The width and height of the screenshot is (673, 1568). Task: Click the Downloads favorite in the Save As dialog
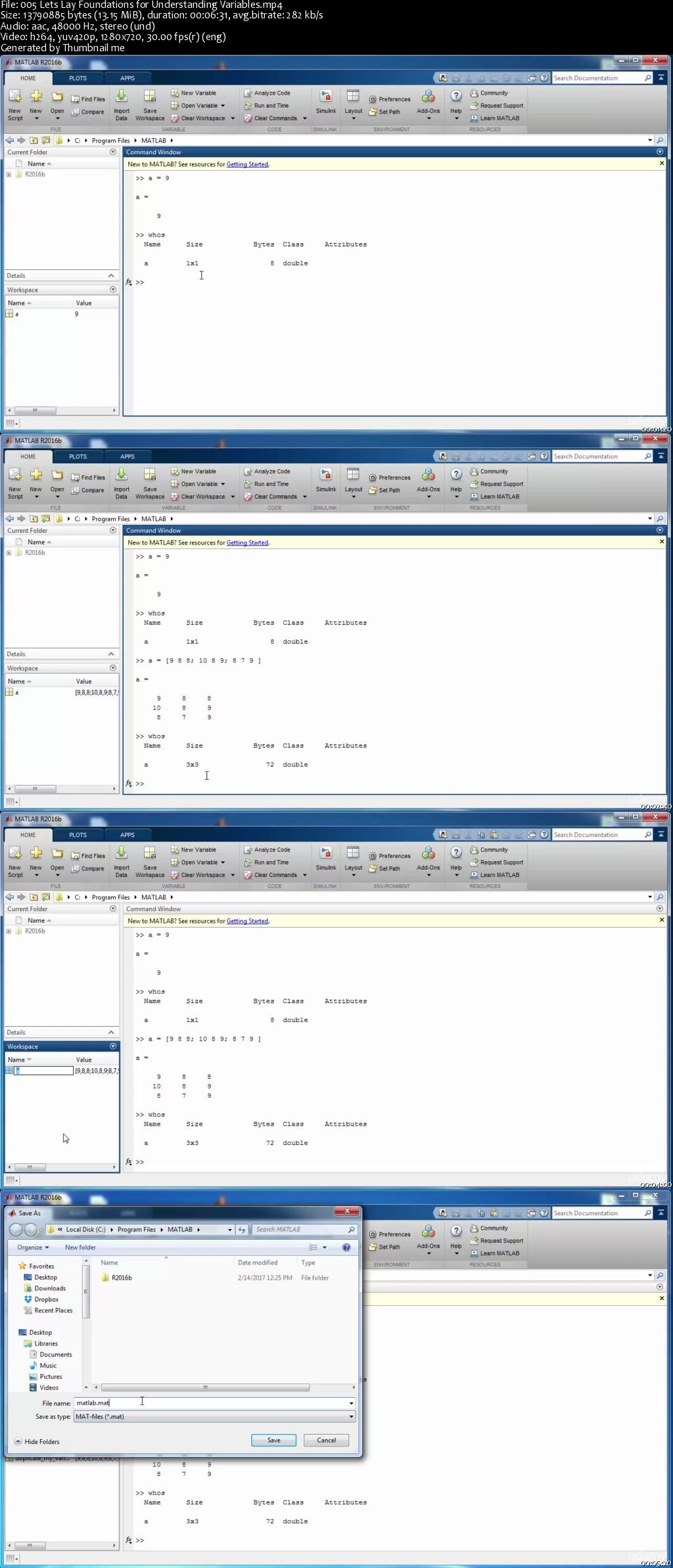point(45,1288)
